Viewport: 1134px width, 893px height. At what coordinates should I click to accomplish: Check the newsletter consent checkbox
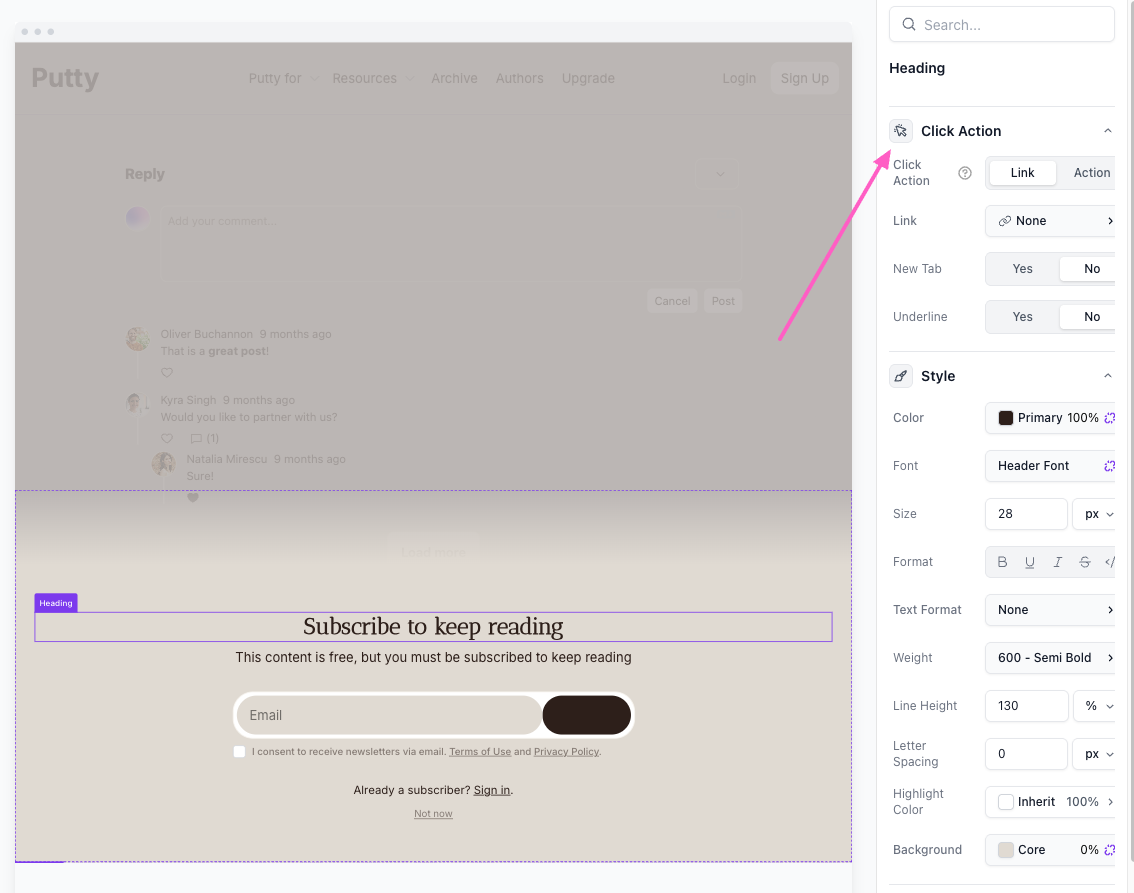click(x=239, y=751)
